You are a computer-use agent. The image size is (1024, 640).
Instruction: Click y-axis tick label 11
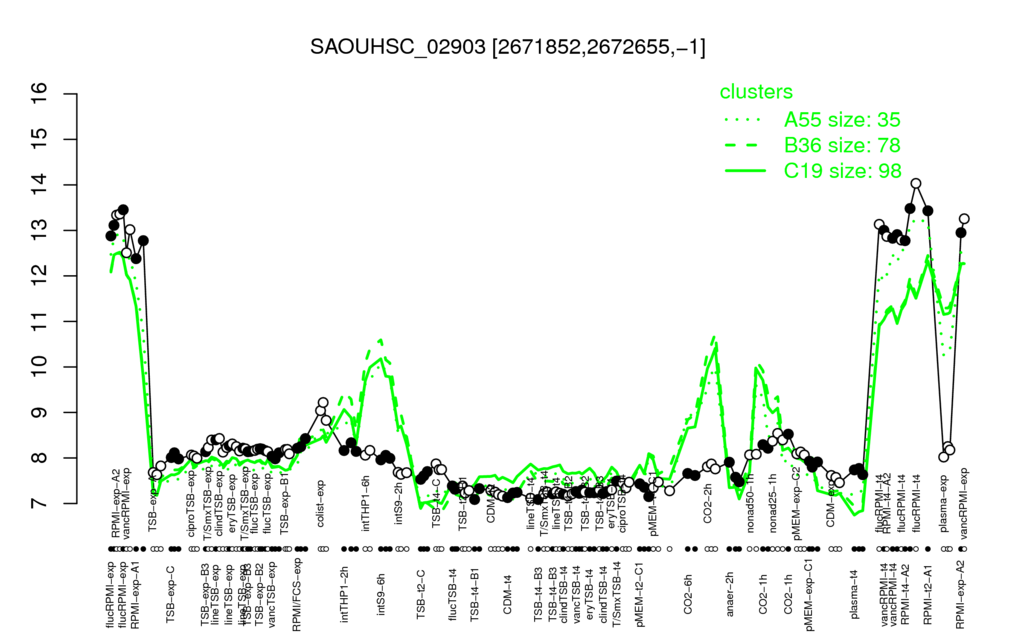40,321
